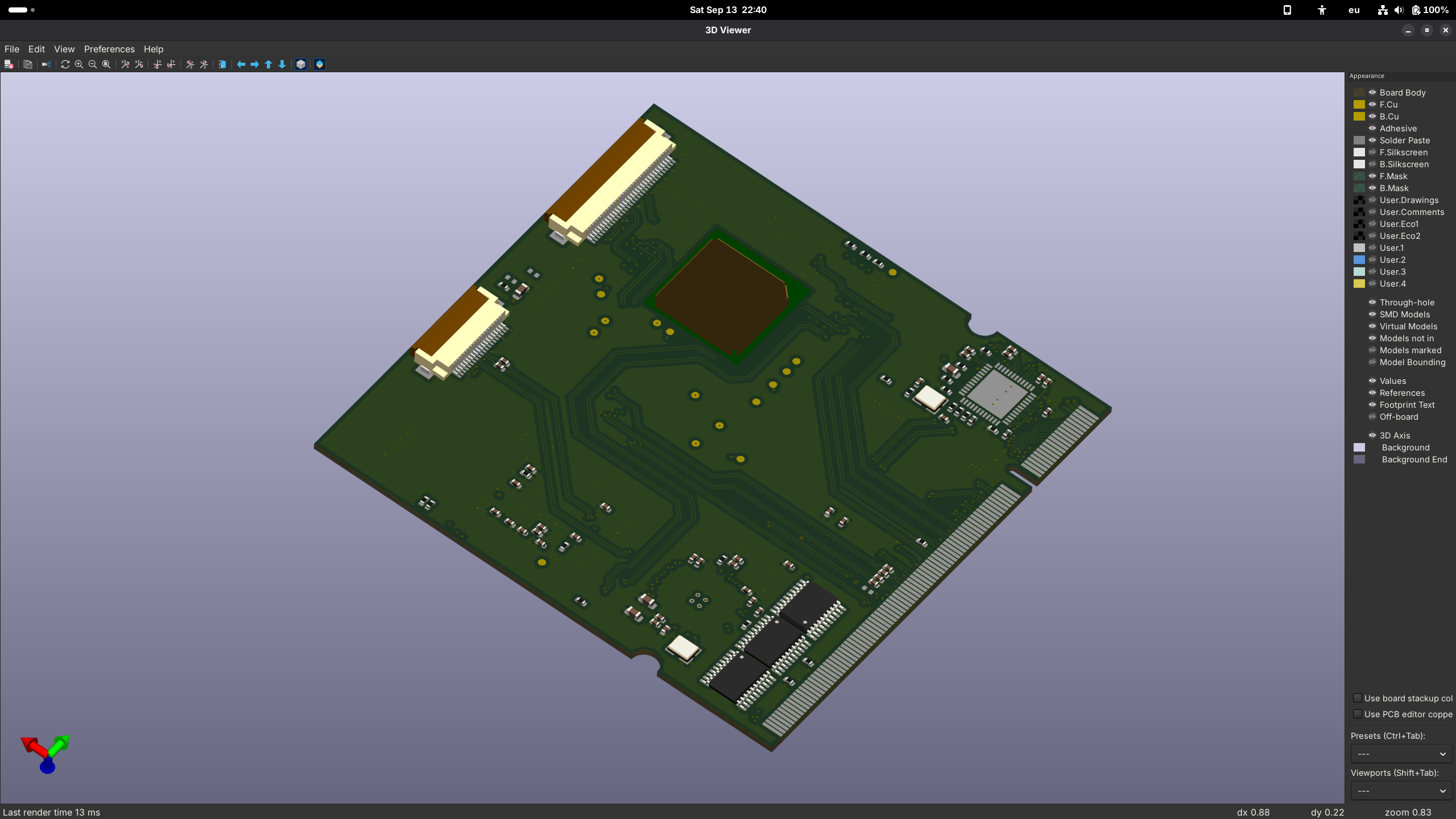
Task: Open network status icon in top bar
Action: (1383, 10)
